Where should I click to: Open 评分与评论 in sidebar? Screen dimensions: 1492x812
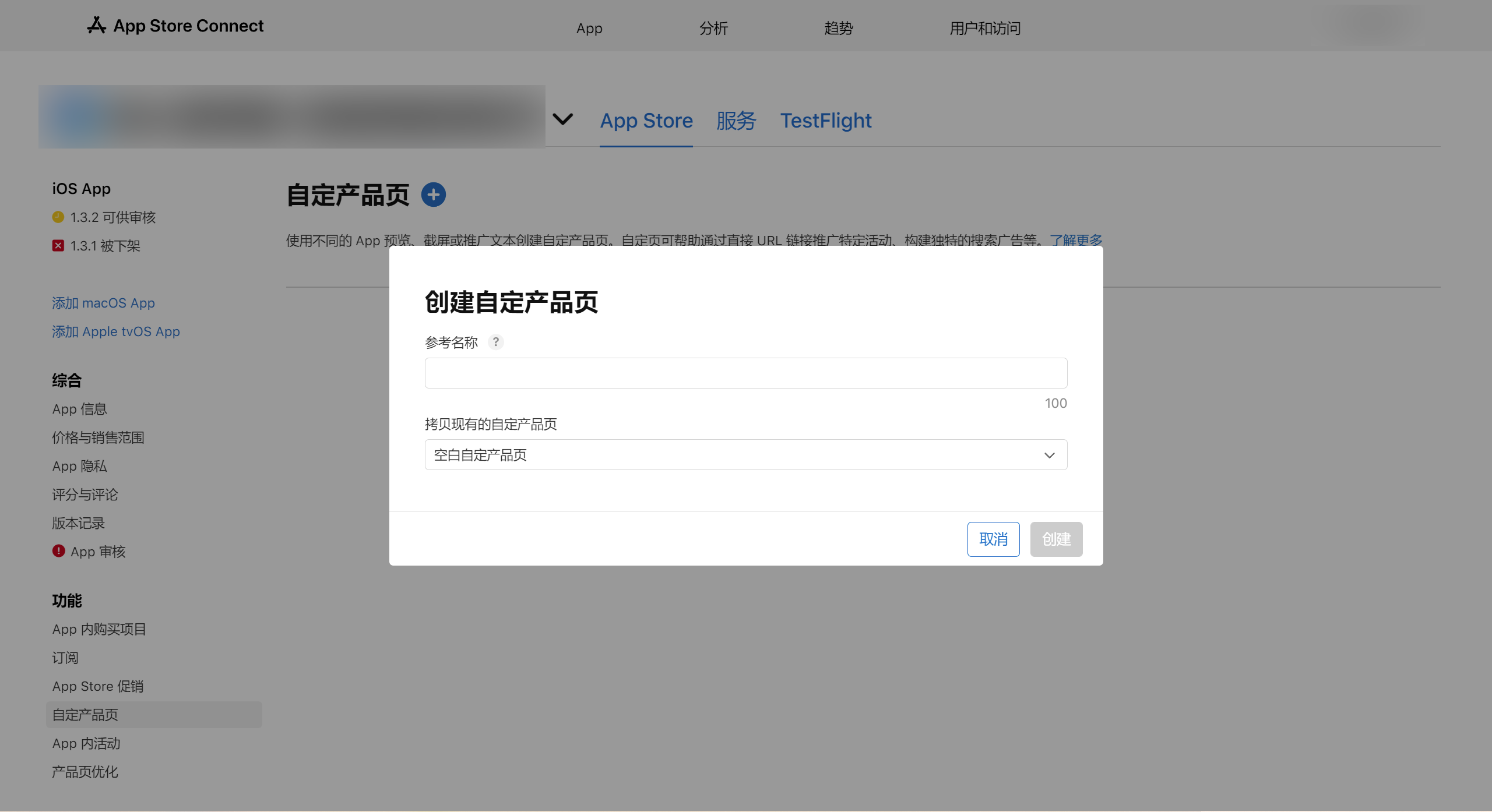pos(85,495)
